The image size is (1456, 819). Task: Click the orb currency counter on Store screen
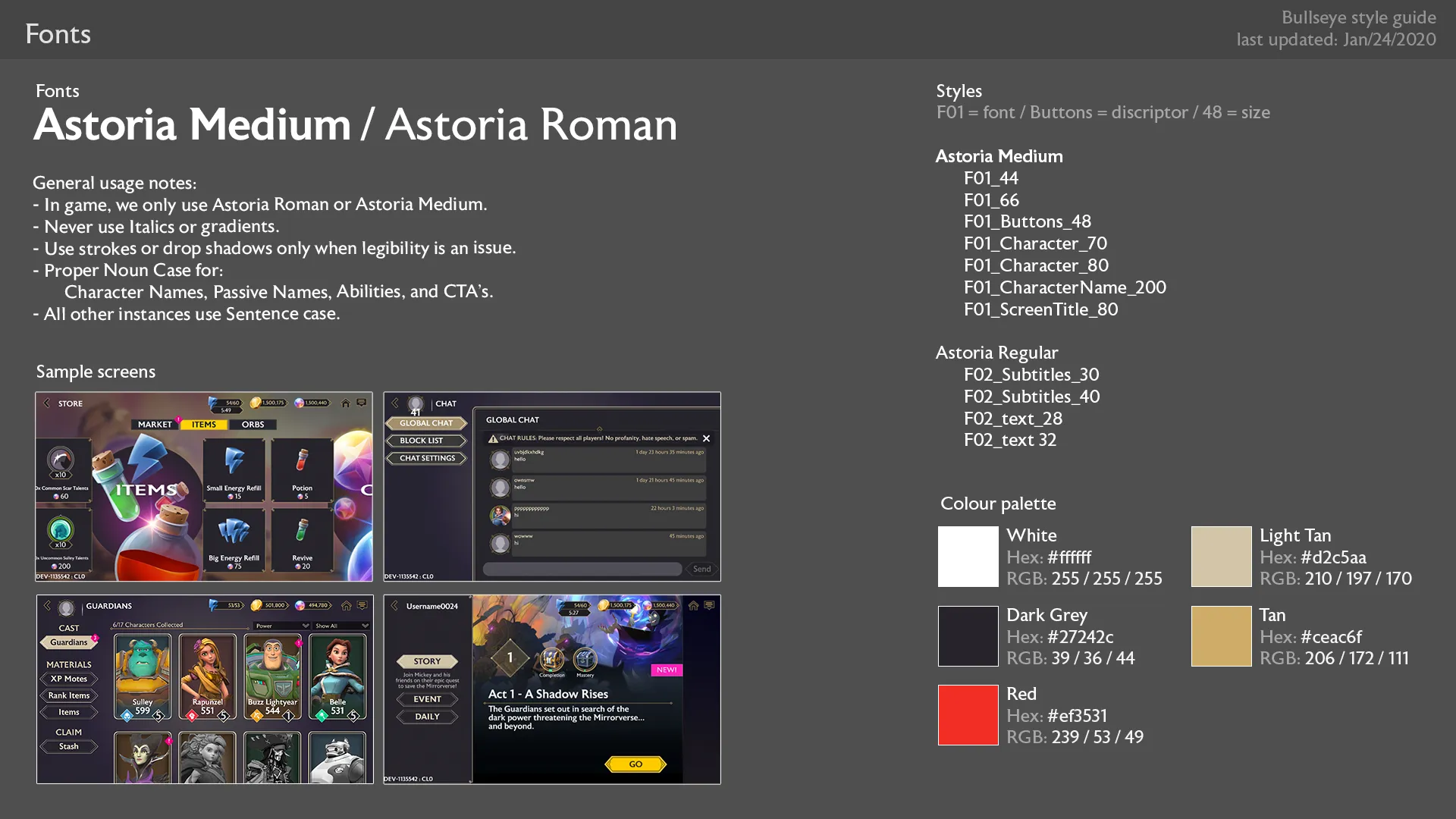[x=312, y=403]
